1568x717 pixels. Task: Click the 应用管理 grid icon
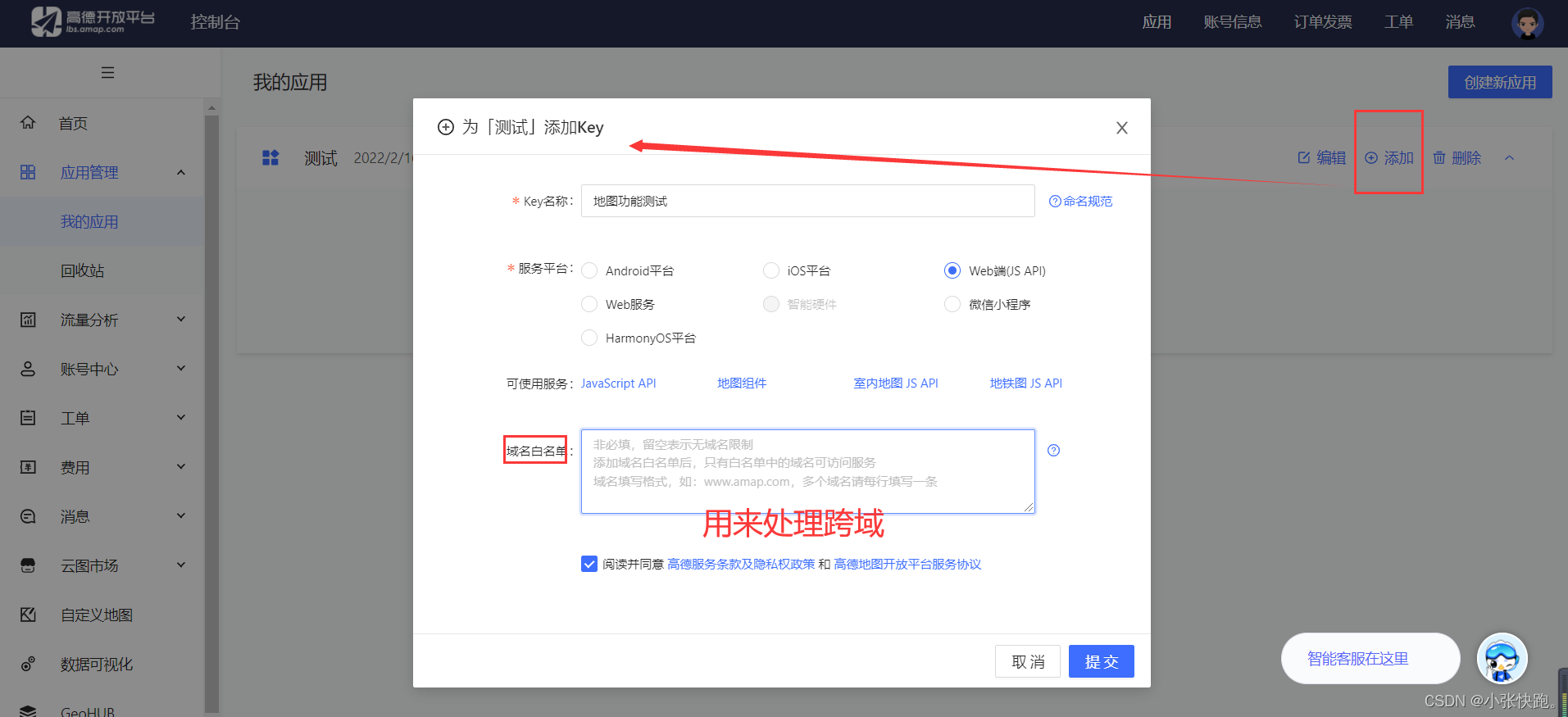[28, 172]
